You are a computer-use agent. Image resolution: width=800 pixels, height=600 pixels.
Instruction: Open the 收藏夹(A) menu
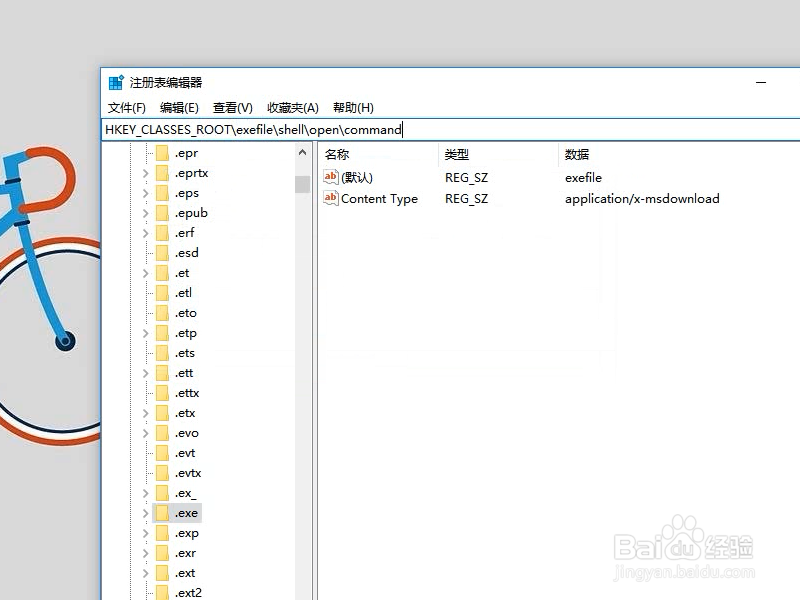[293, 108]
